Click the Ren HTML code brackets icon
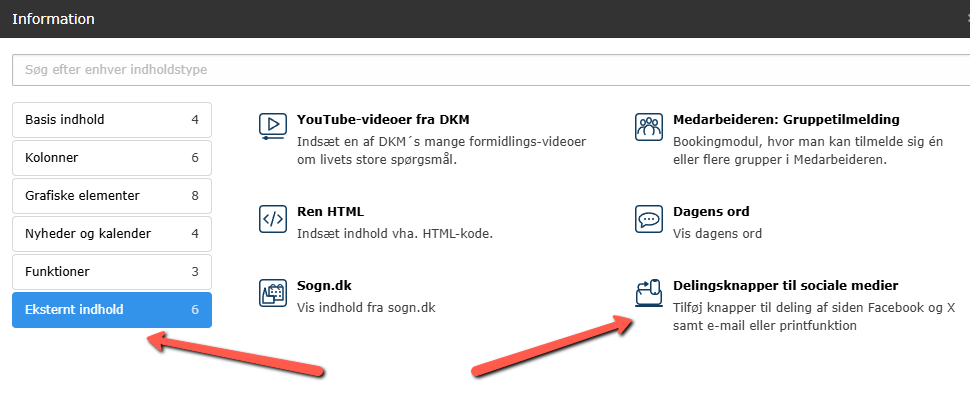This screenshot has width=970, height=408. [x=273, y=219]
